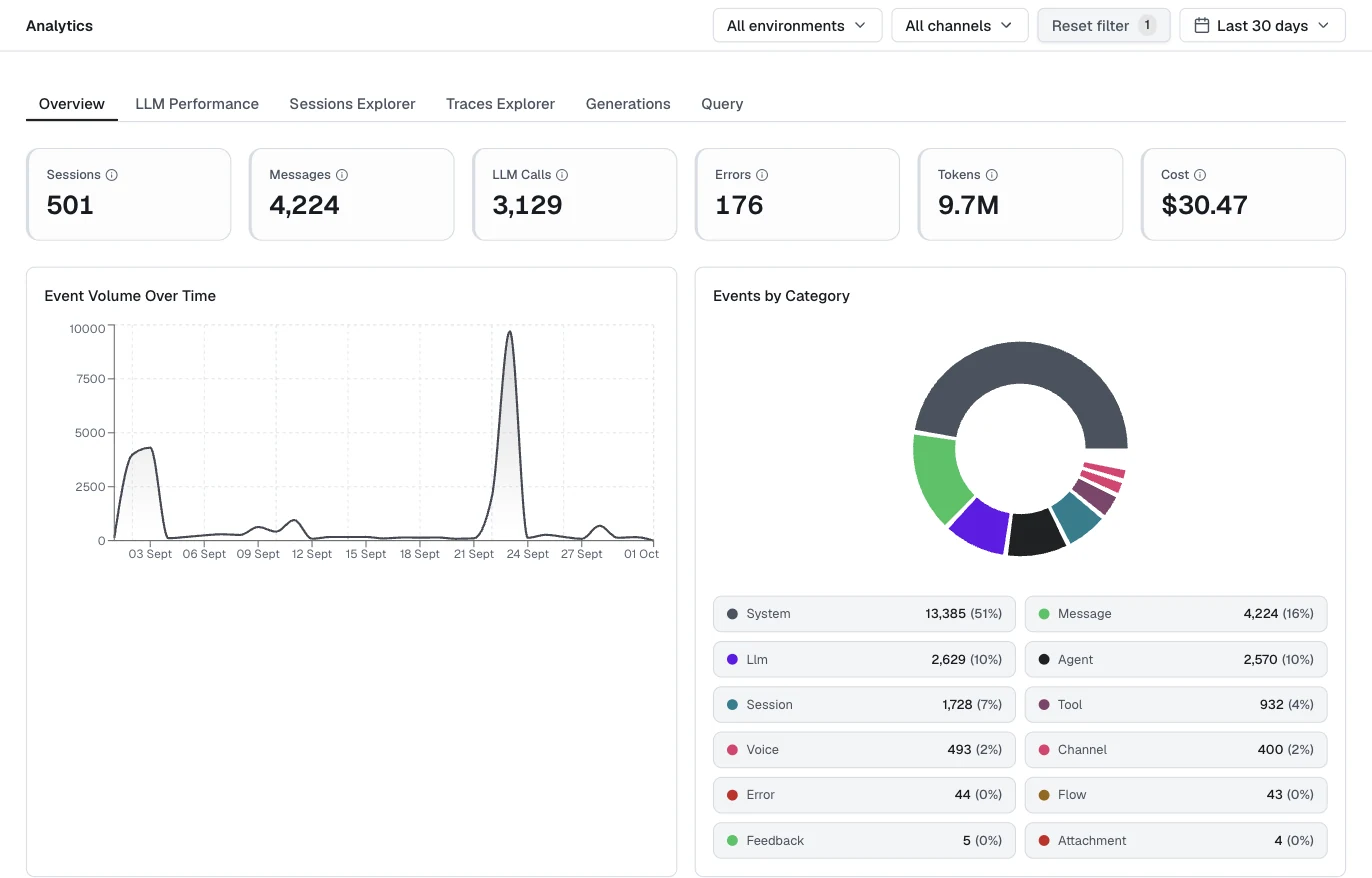Image resolution: width=1372 pixels, height=878 pixels.
Task: Click the Events by Category heading
Action: pyautogui.click(x=781, y=296)
